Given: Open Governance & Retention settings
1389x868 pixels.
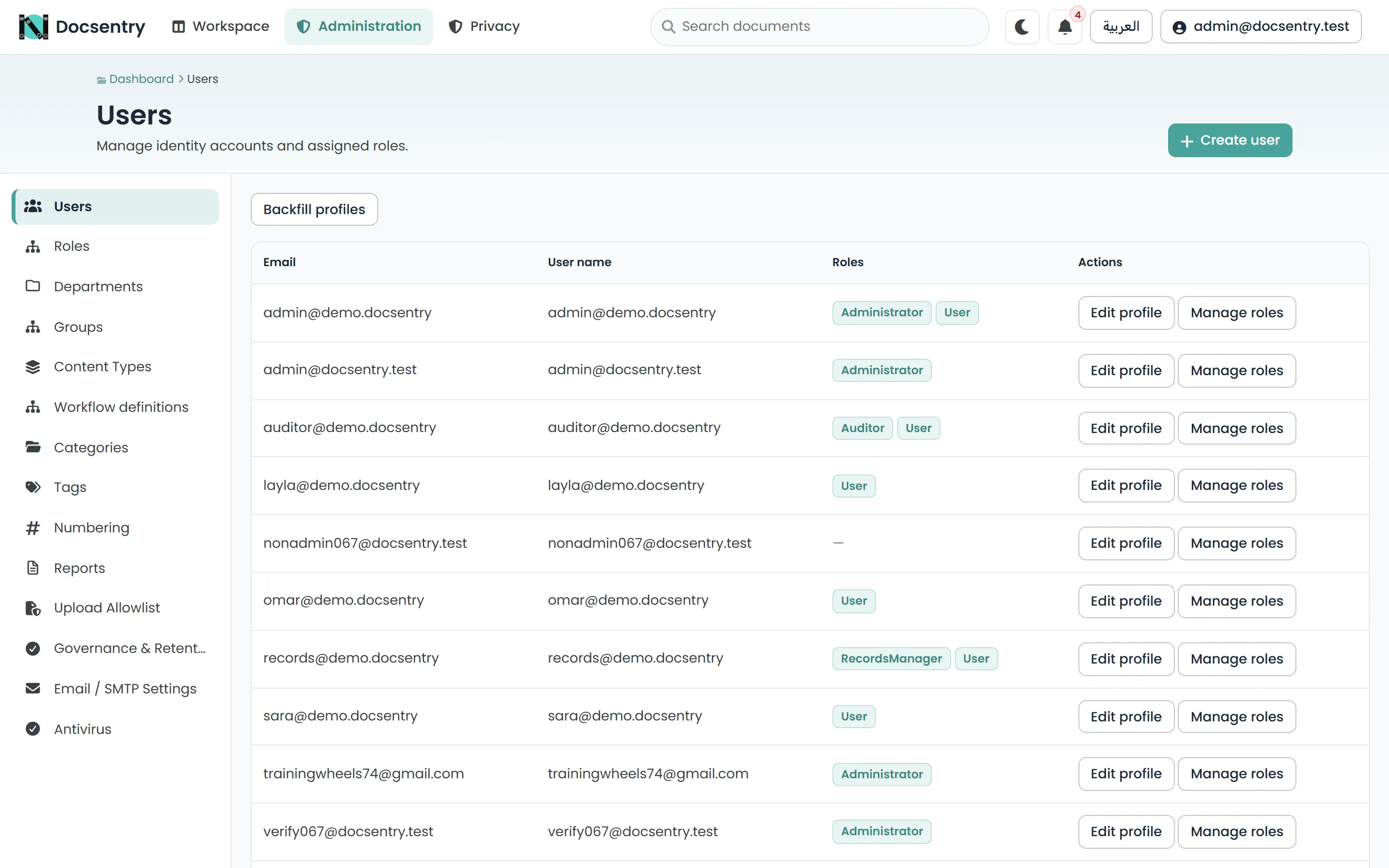Looking at the screenshot, I should pyautogui.click(x=115, y=648).
